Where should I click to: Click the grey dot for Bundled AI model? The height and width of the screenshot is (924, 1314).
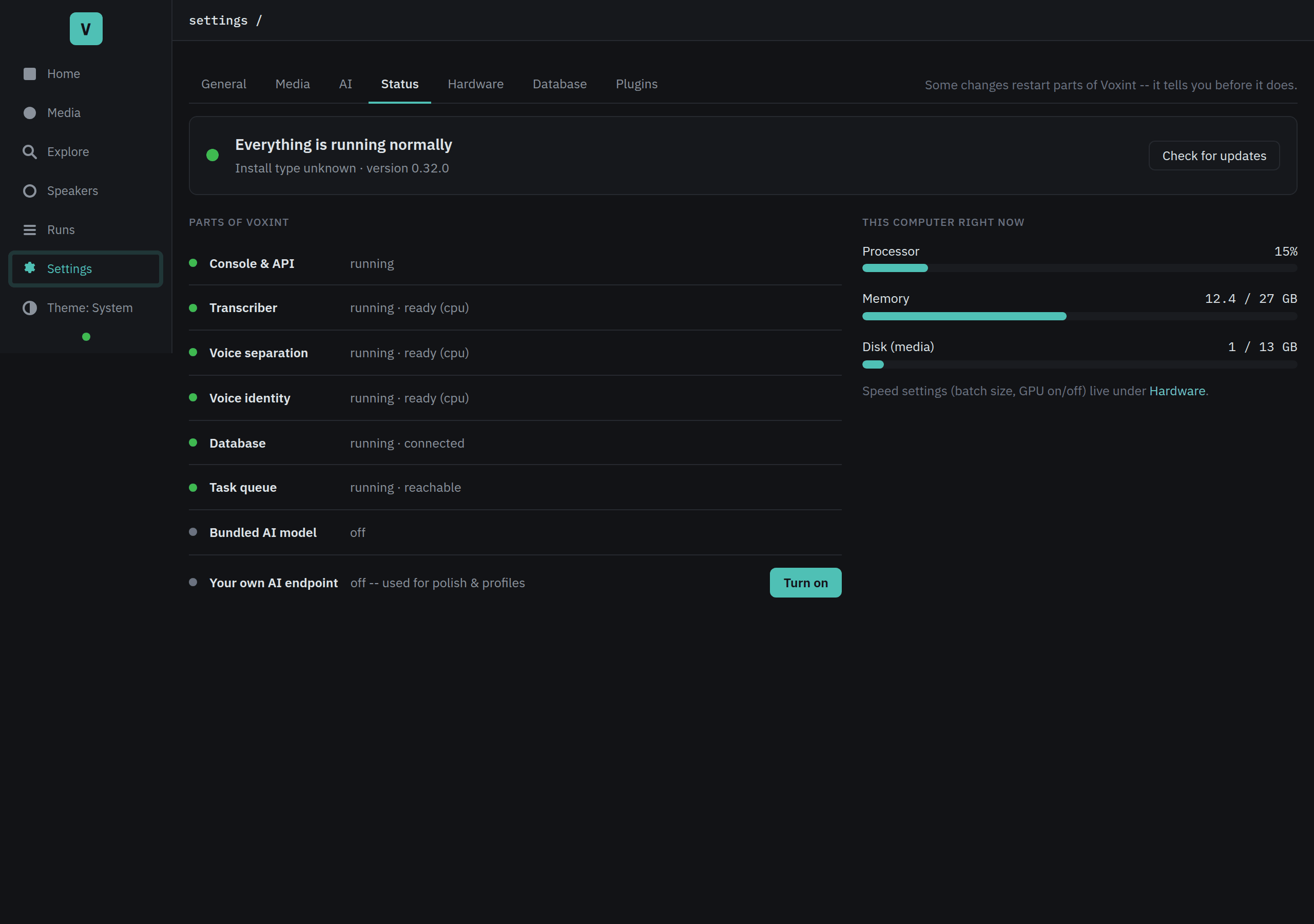click(x=193, y=532)
